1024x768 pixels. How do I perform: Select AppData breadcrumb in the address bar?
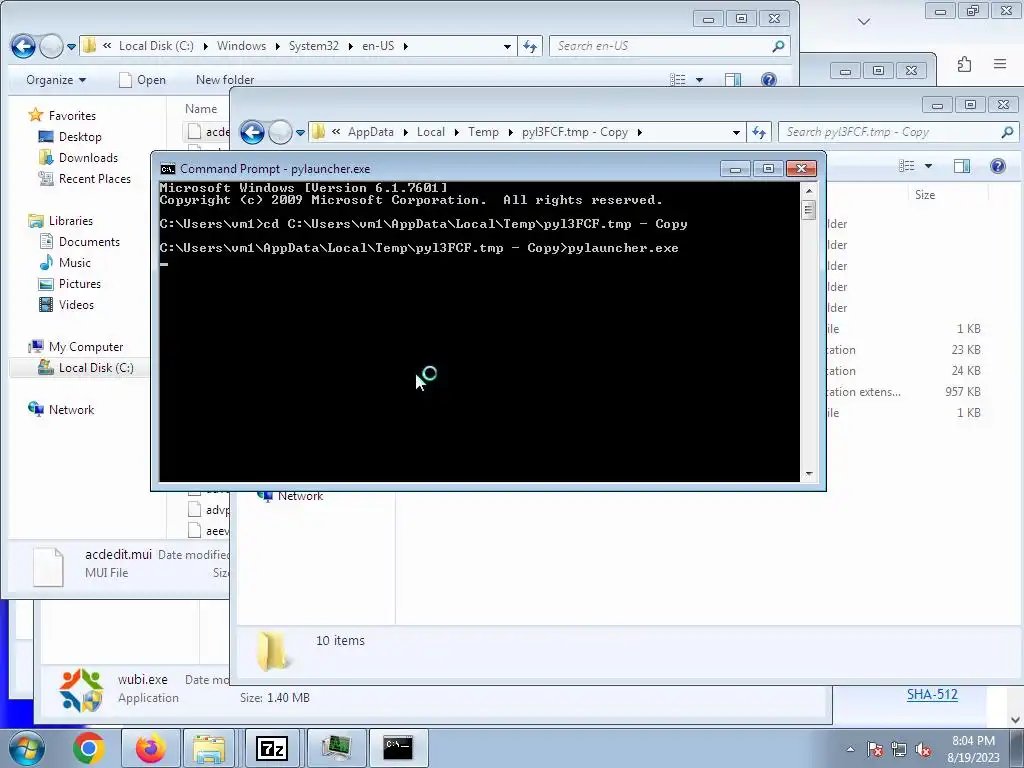point(370,133)
